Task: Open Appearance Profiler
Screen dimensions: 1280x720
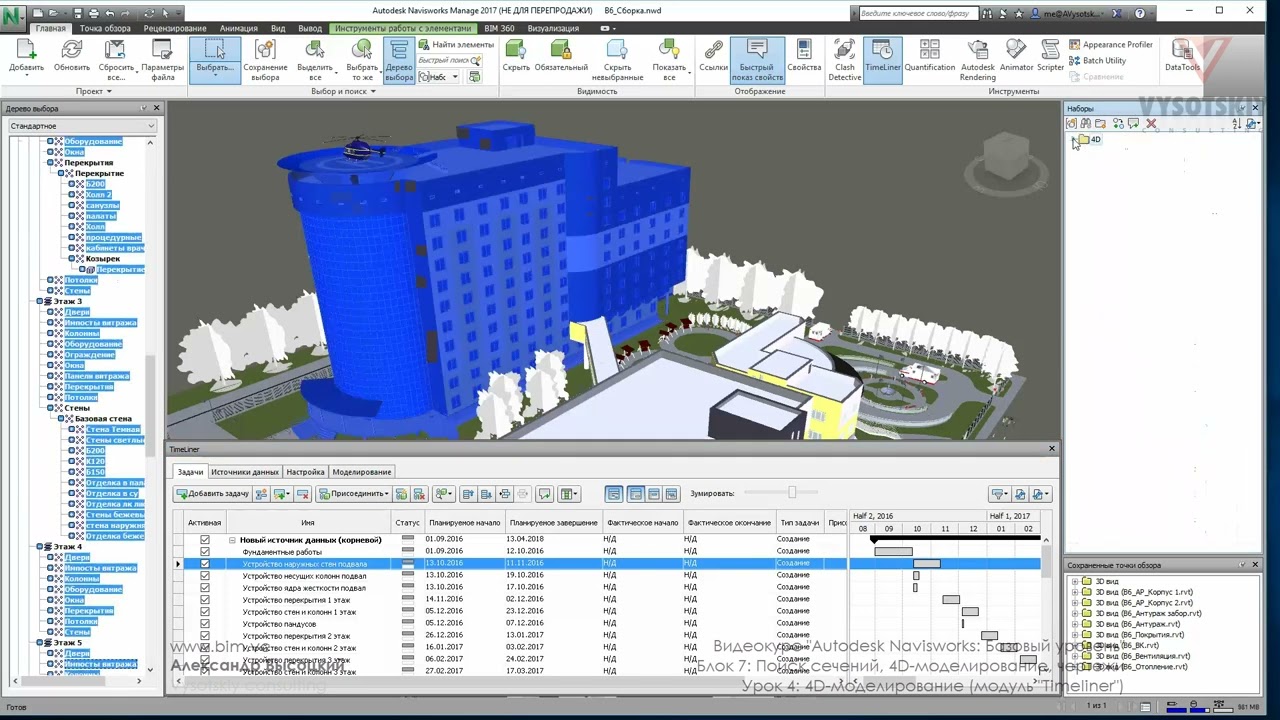Action: [1111, 45]
